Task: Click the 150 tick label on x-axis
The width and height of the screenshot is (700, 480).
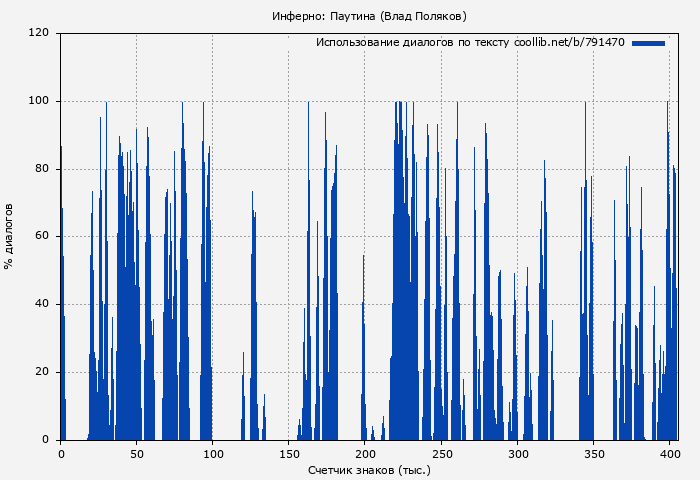Action: (289, 453)
